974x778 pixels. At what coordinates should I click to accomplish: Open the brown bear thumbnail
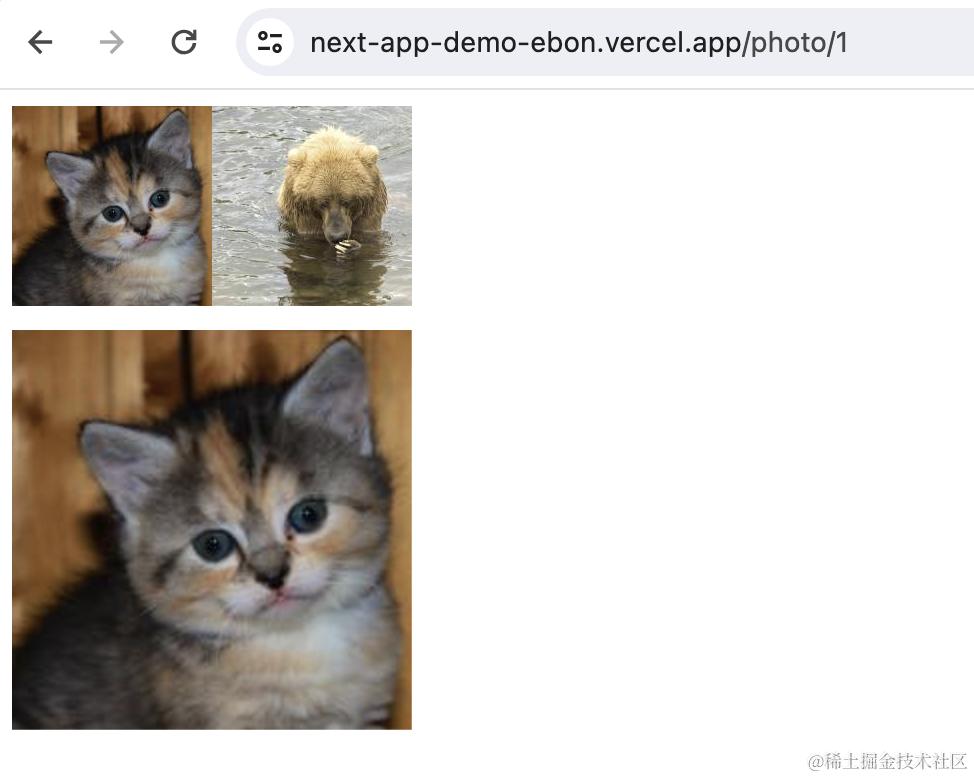[x=312, y=206]
